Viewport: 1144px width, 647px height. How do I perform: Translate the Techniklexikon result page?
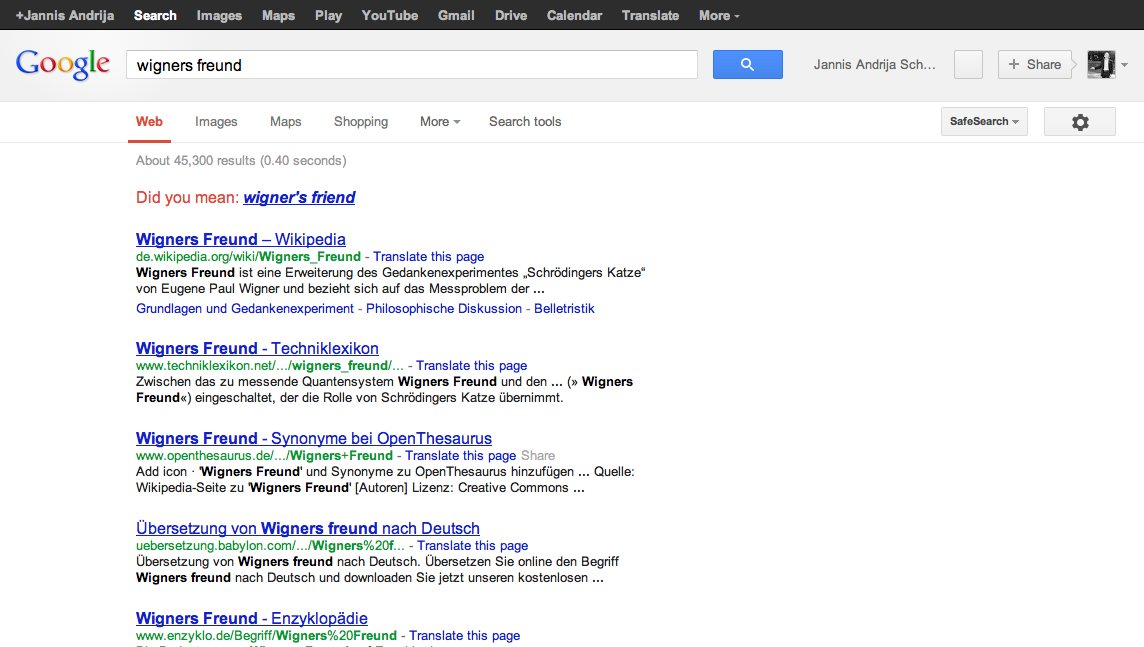tap(471, 365)
